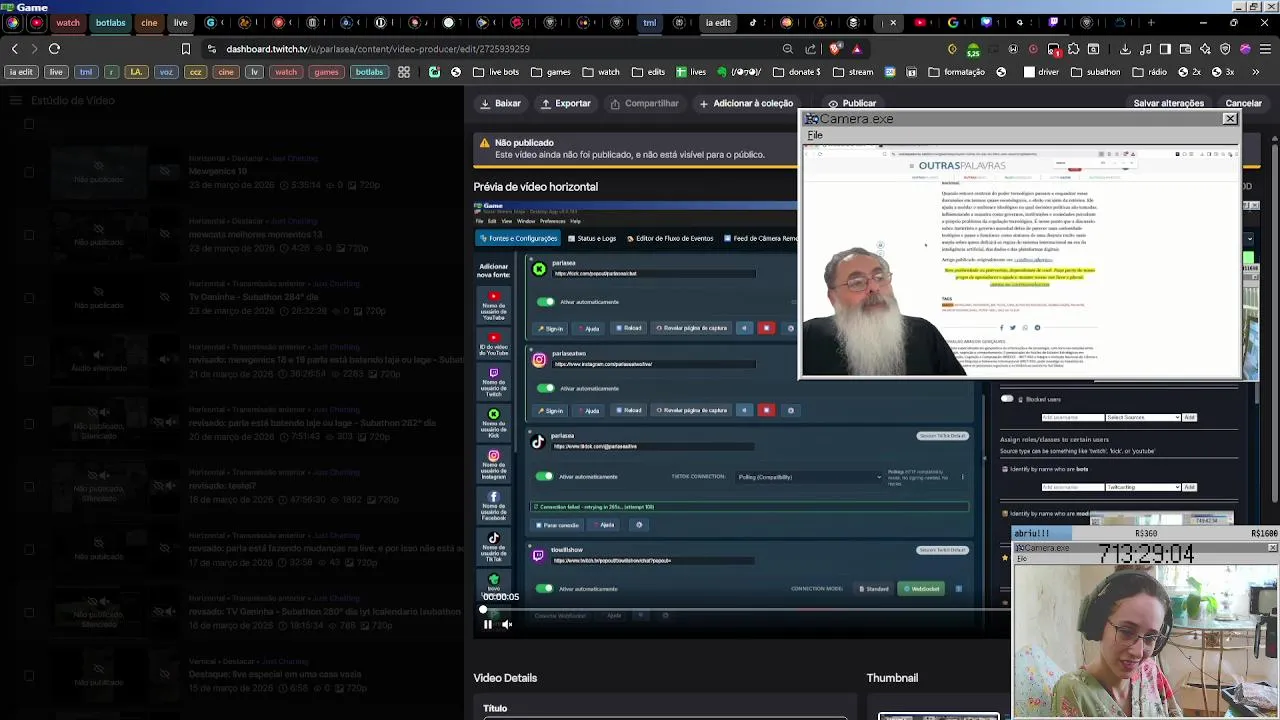This screenshot has width=1280, height=720.
Task: Click the green 5.25 extension badge icon
Action: pos(973,48)
